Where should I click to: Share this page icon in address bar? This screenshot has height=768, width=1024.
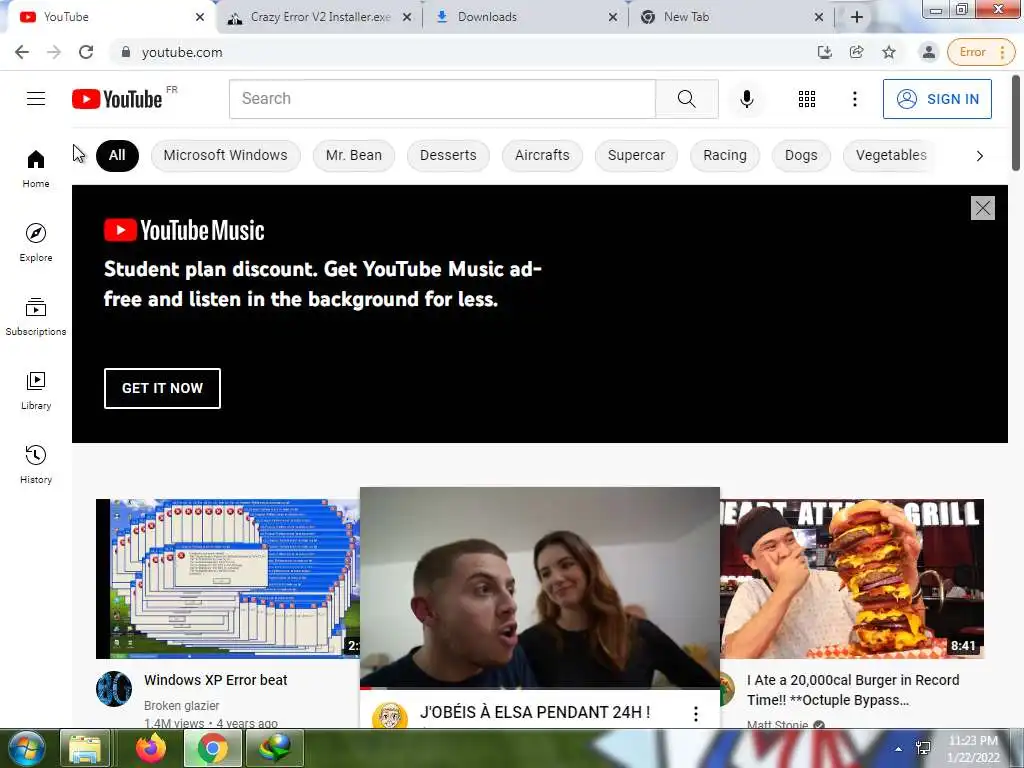(856, 52)
